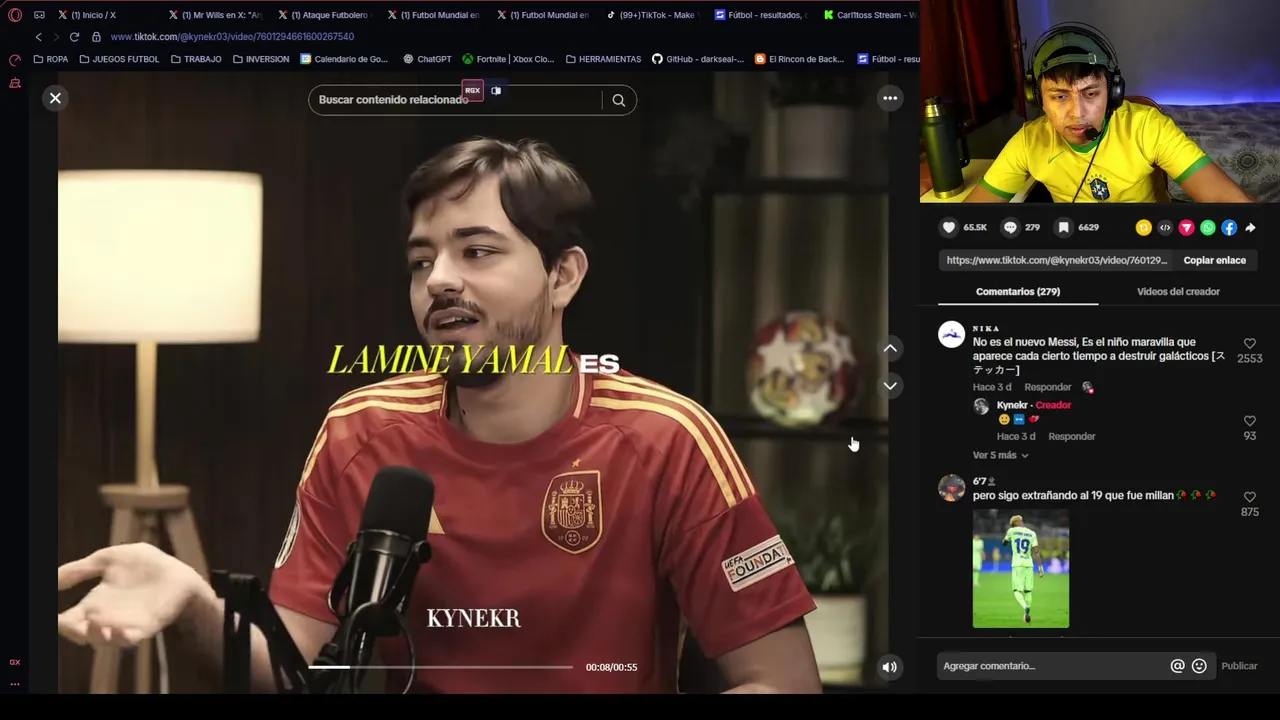Screen dimensions: 1280x720
Task: Switch to Ataque Futbolero tab
Action: coord(325,15)
